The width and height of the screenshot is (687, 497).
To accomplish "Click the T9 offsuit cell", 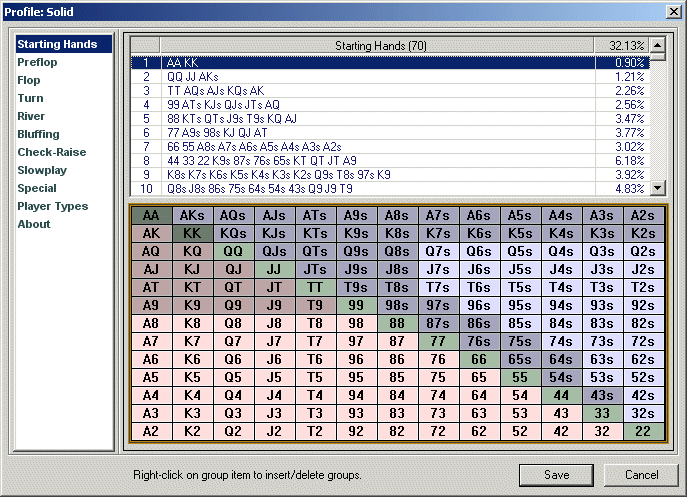I will [x=315, y=305].
